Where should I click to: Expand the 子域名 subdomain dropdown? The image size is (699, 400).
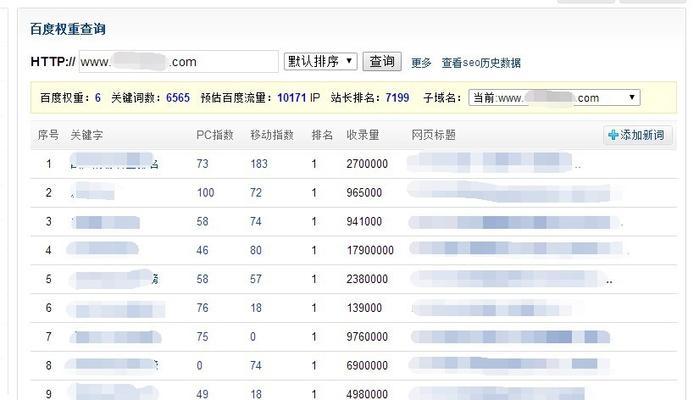[554, 98]
